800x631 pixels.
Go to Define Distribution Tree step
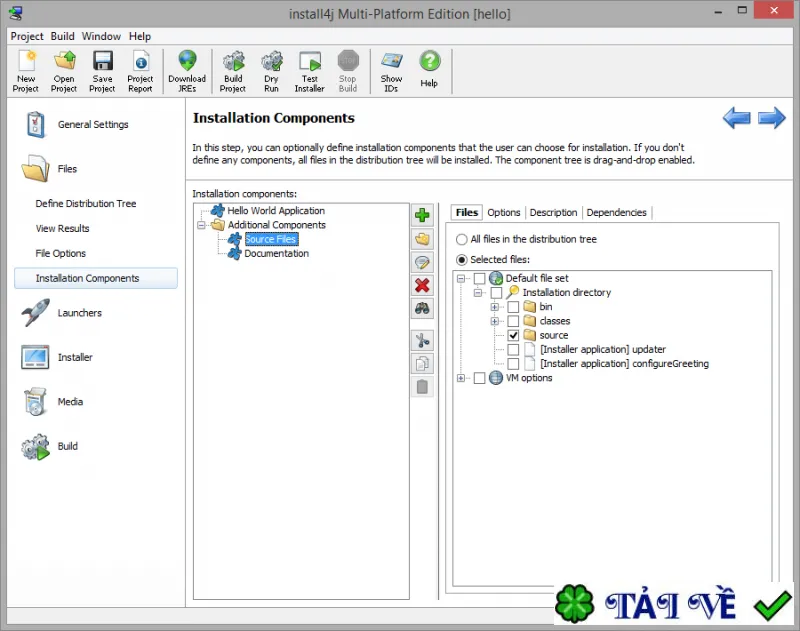pos(86,204)
